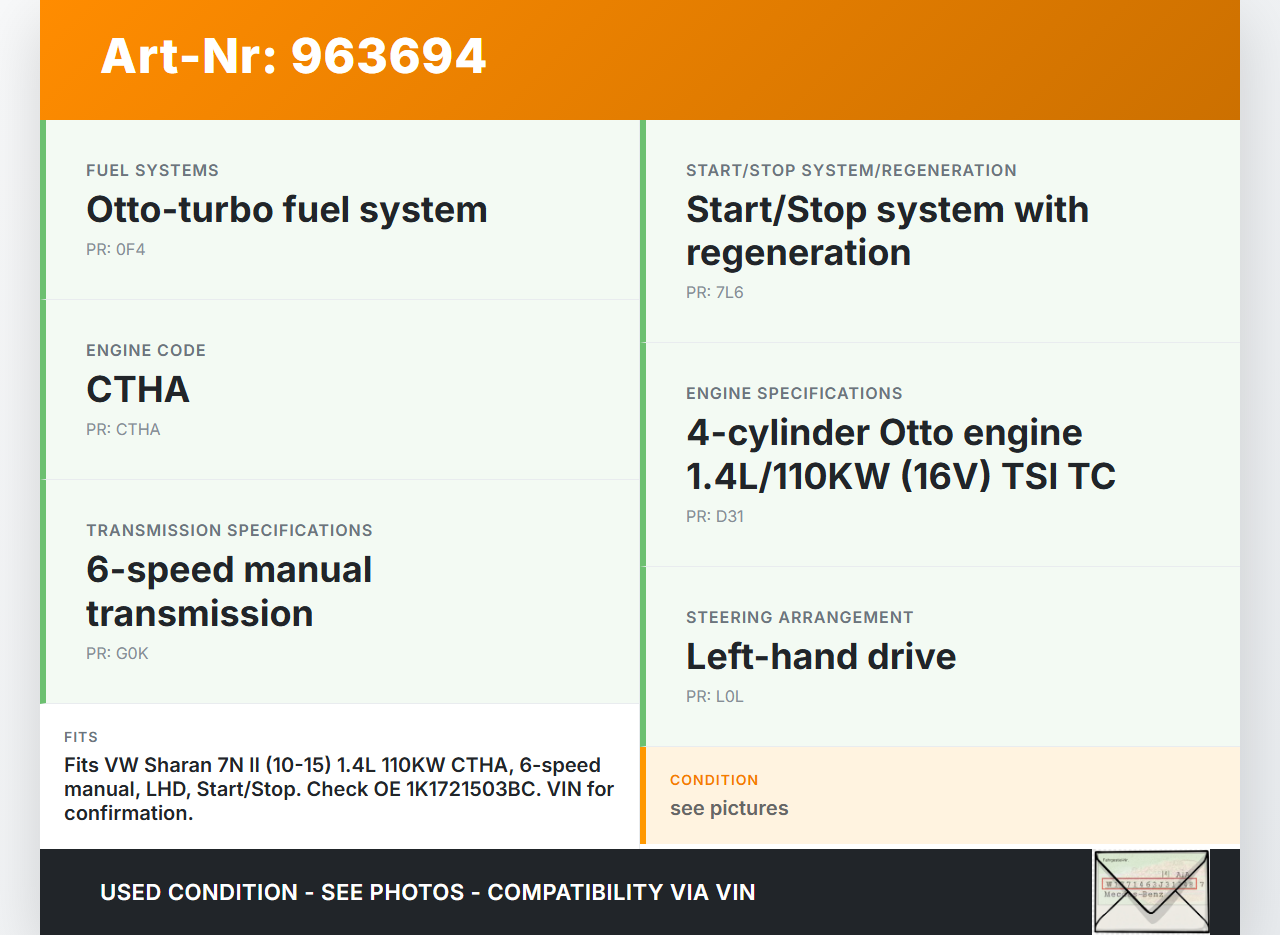Click the PR: D31 code label
Image resolution: width=1280 pixels, height=935 pixels.
coord(715,517)
